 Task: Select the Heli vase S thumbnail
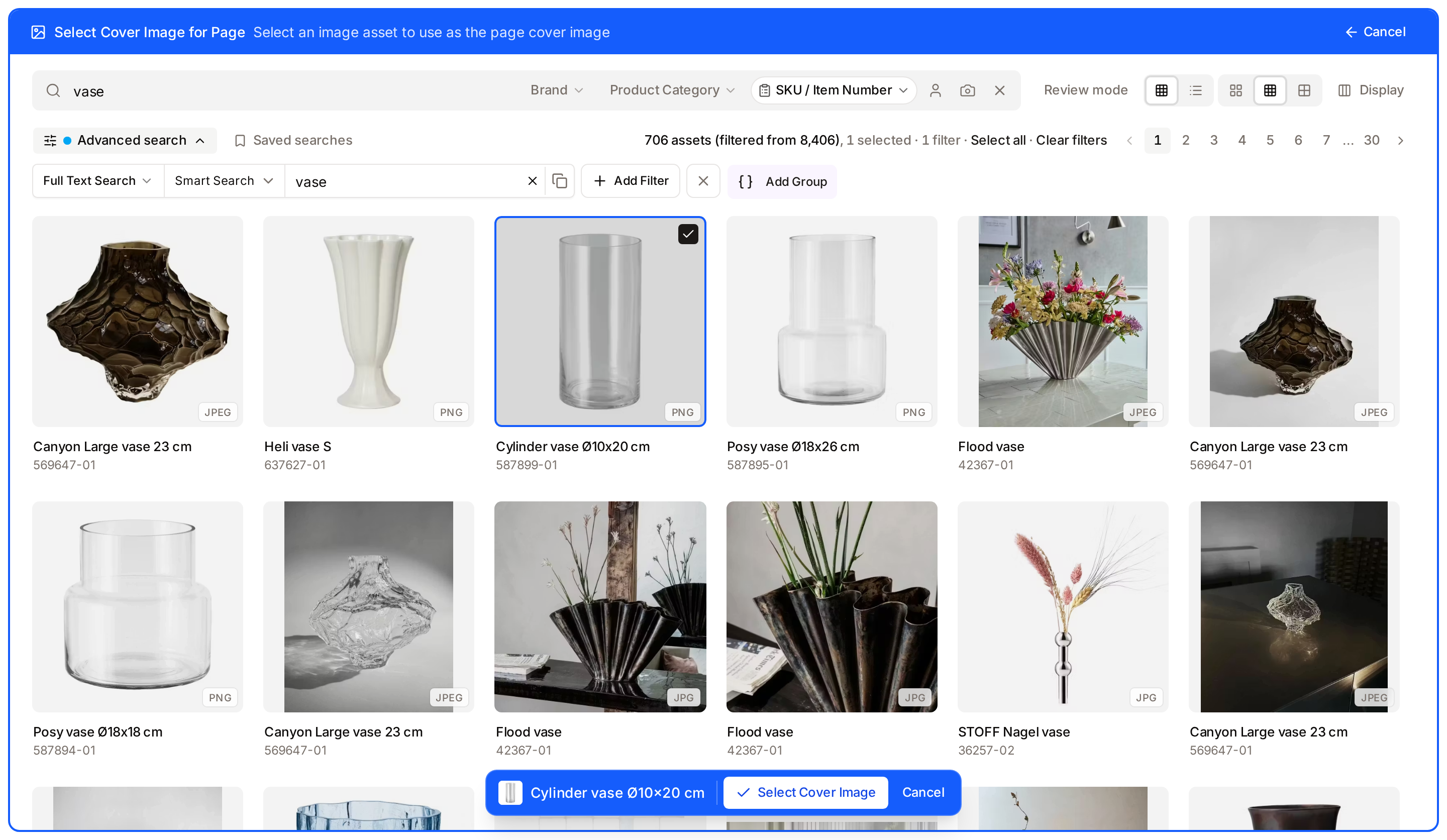click(369, 321)
